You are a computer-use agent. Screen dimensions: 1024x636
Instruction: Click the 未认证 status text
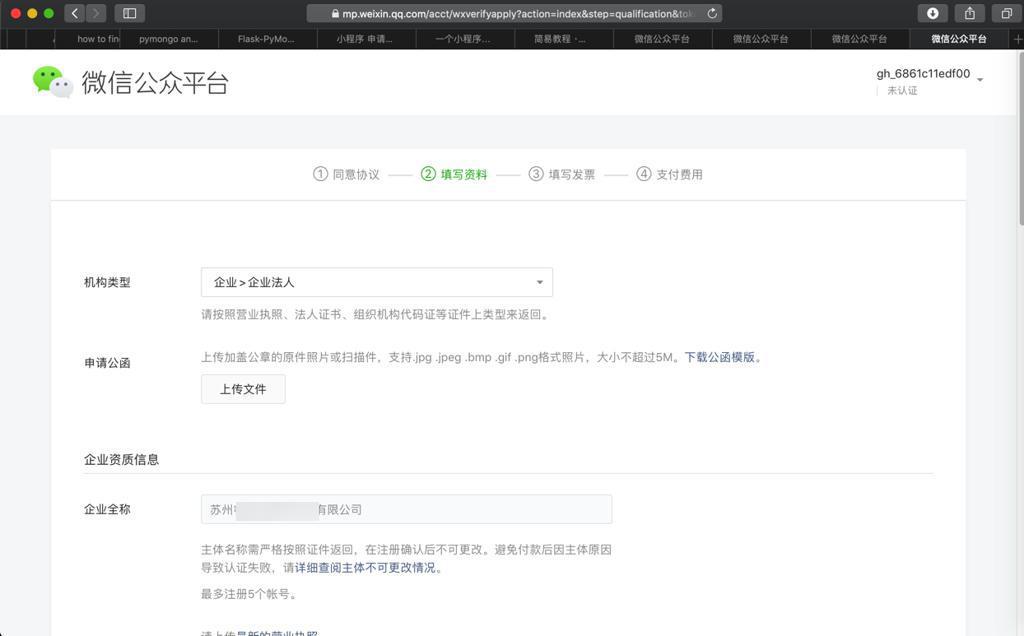pyautogui.click(x=902, y=91)
